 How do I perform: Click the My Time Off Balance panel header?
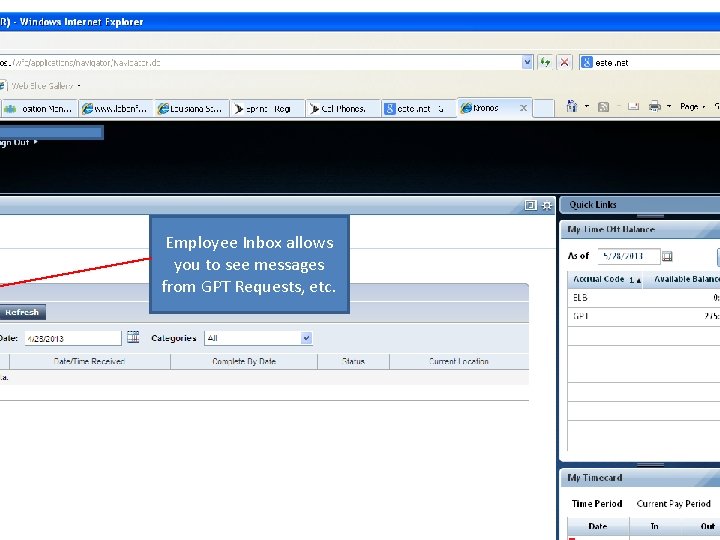641,229
